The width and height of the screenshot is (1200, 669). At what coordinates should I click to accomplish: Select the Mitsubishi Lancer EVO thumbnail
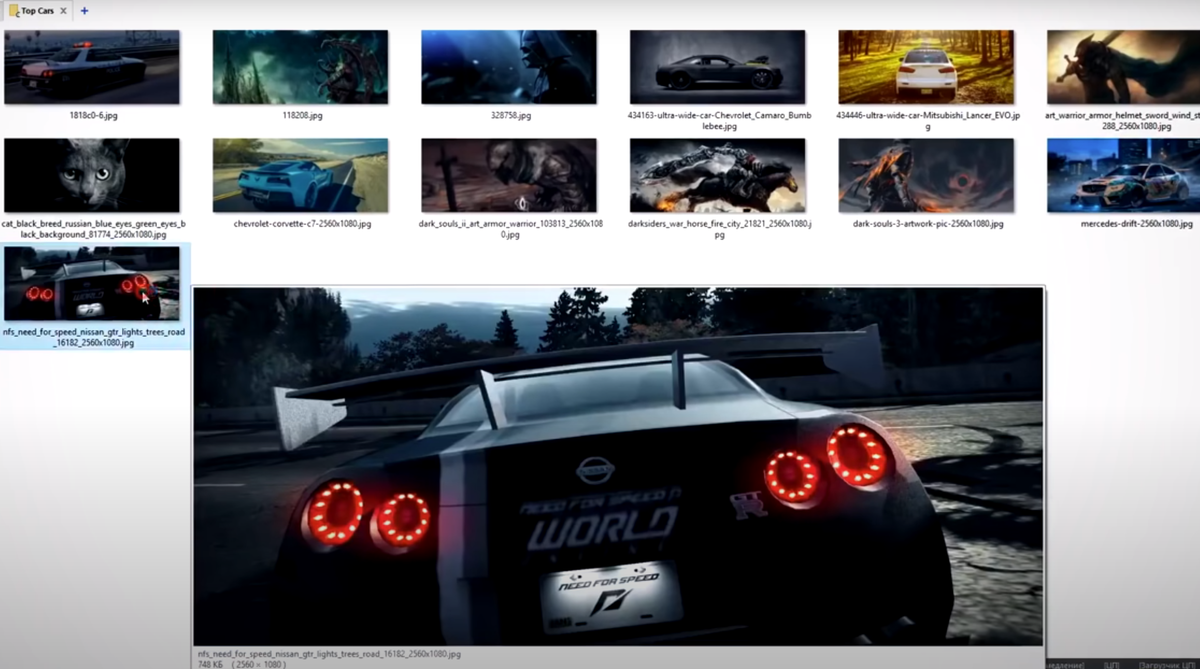pos(926,67)
